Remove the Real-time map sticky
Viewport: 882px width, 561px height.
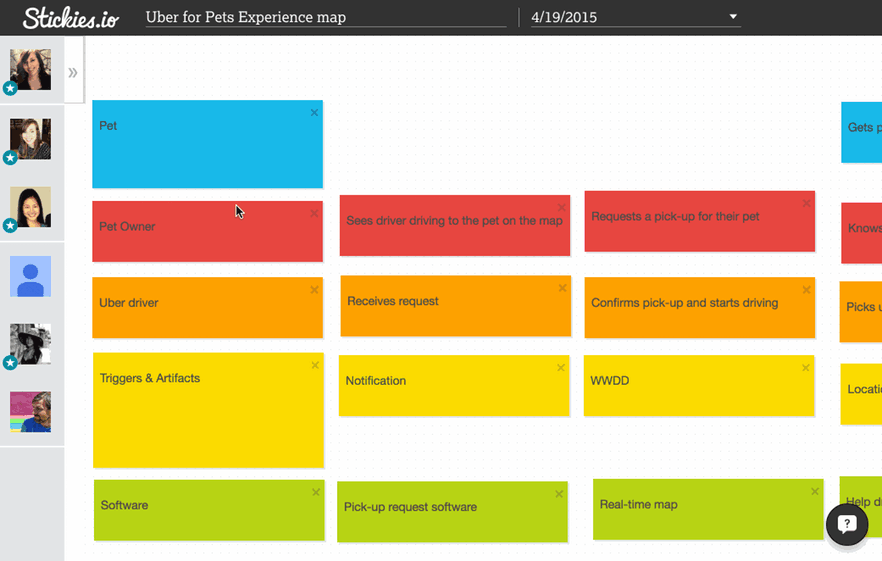815,491
